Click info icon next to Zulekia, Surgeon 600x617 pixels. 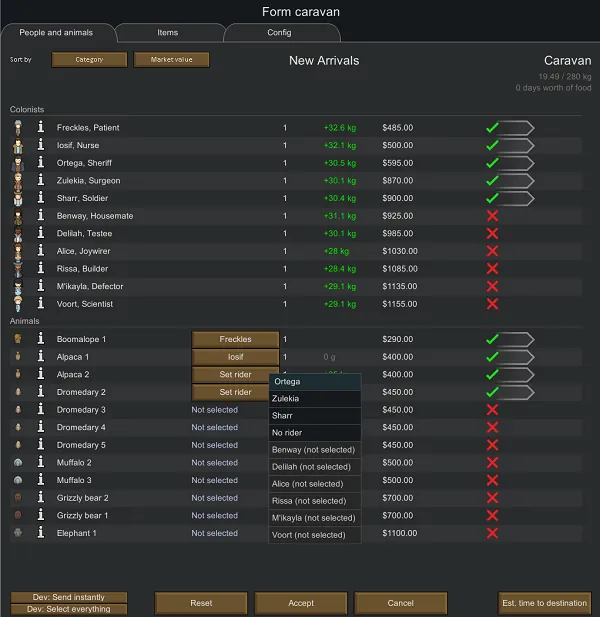pyautogui.click(x=41, y=181)
